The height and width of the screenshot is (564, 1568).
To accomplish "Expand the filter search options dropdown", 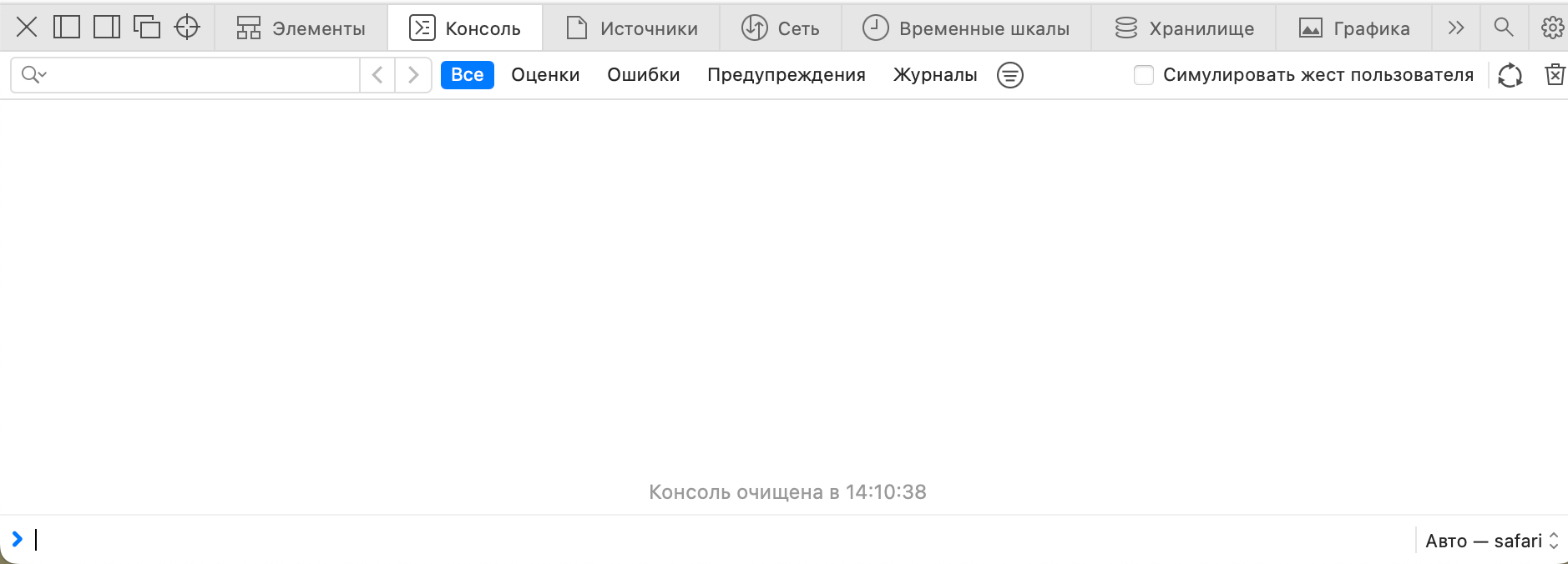I will (33, 75).
